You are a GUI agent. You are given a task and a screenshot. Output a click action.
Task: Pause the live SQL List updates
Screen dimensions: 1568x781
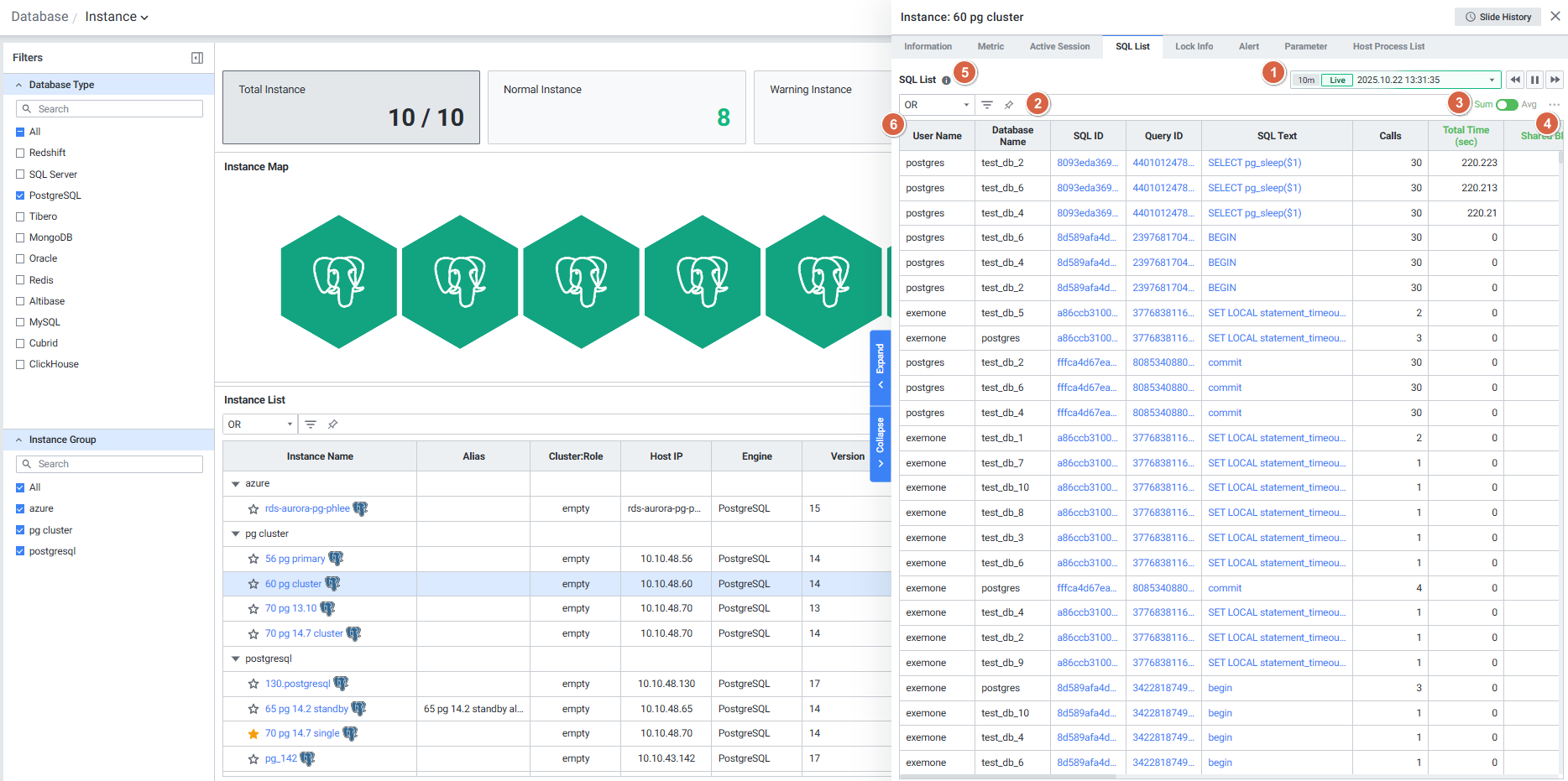1534,80
